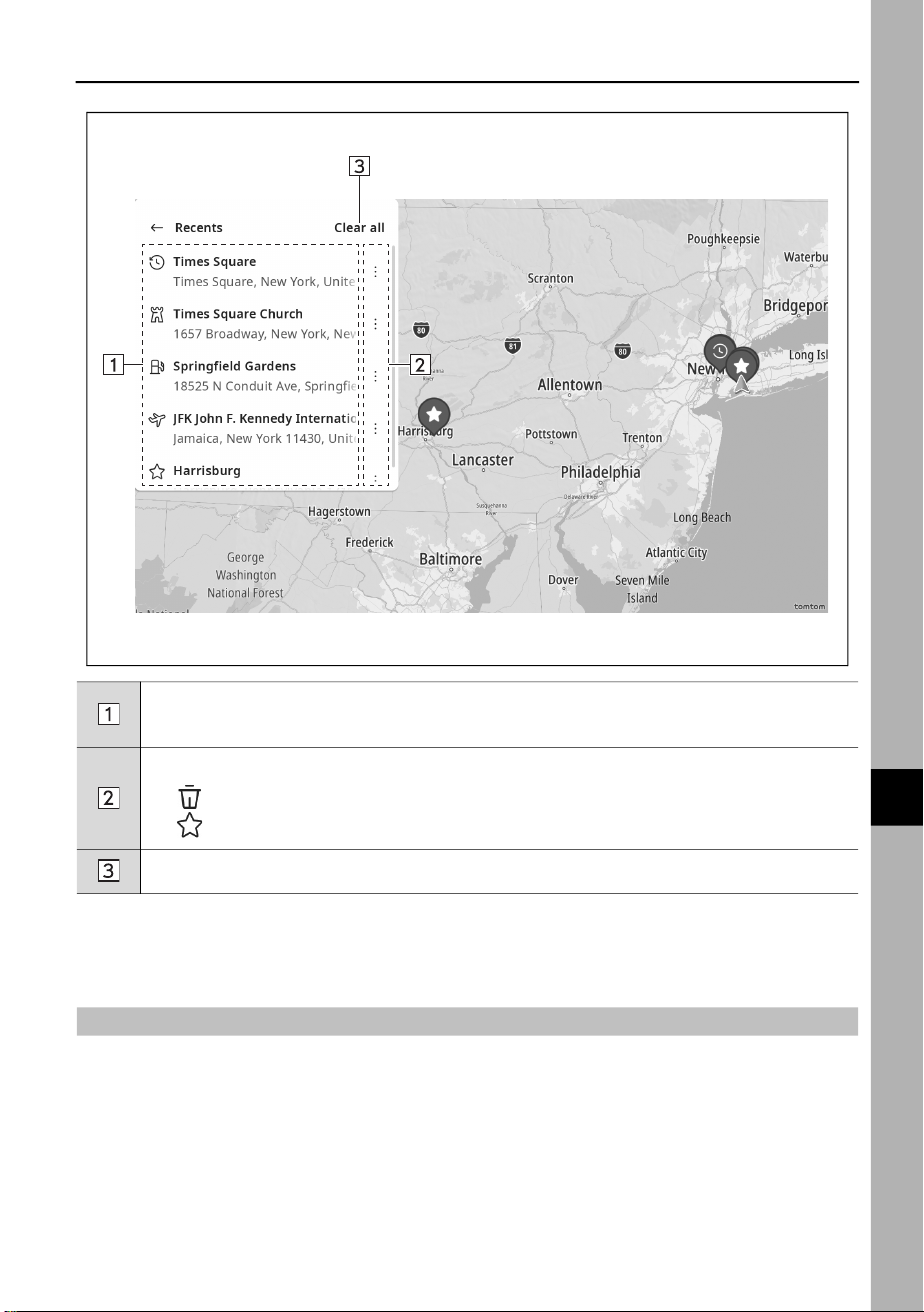The width and height of the screenshot is (924, 1312).
Task: Click the Clear all button
Action: pyautogui.click(x=359, y=228)
